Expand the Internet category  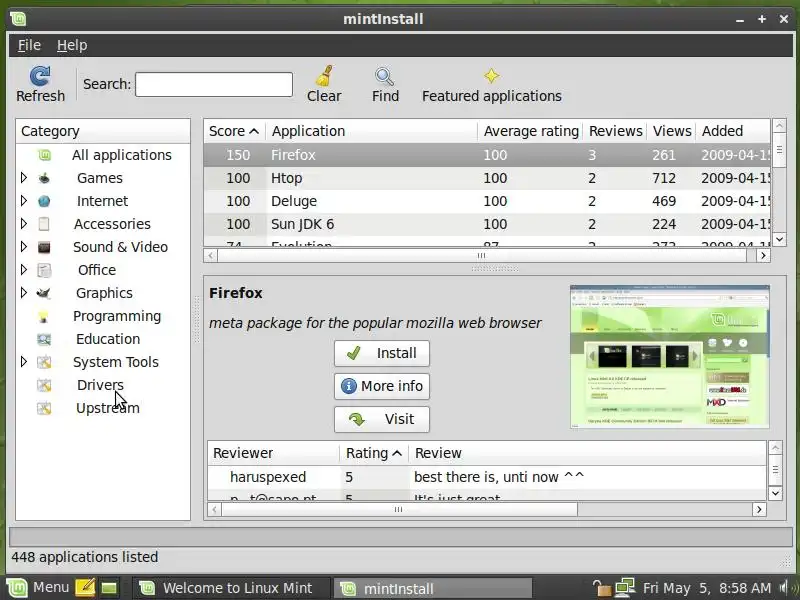click(x=23, y=201)
